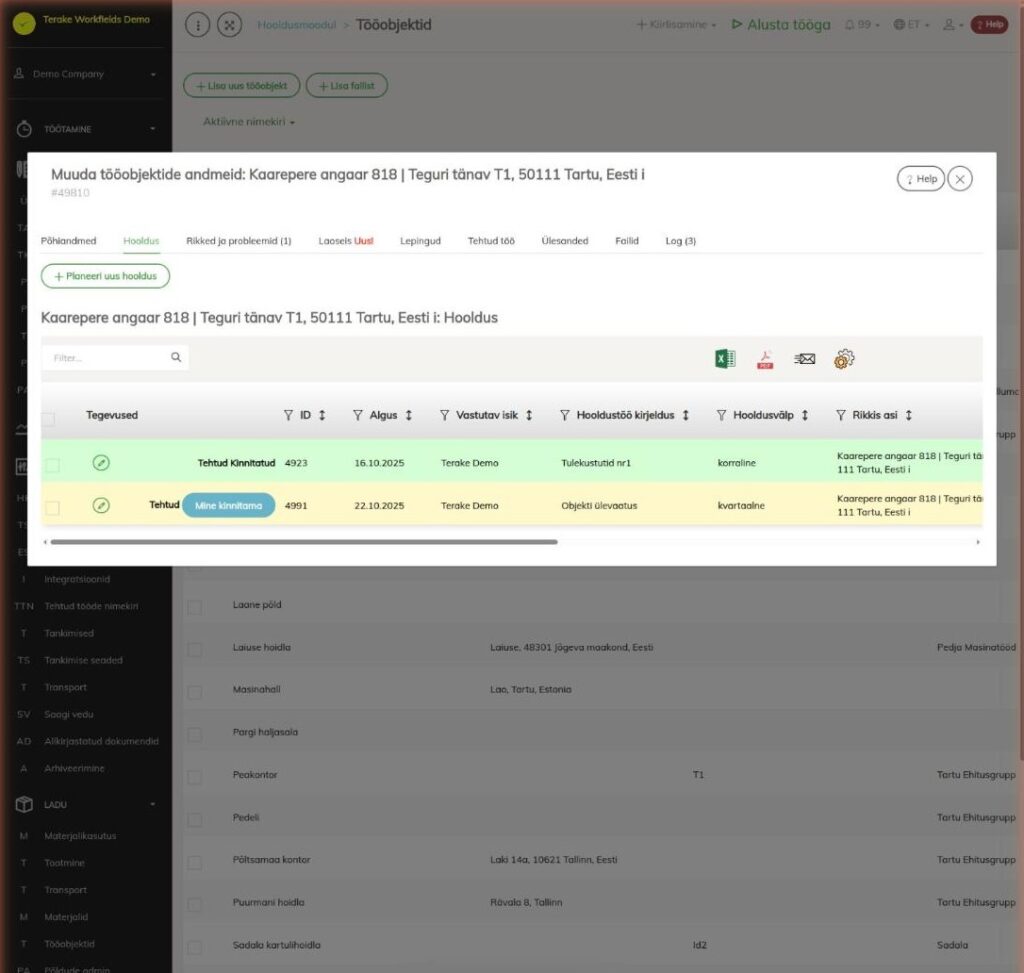
Task: Click the search magnifier in Filter box
Action: tap(176, 357)
